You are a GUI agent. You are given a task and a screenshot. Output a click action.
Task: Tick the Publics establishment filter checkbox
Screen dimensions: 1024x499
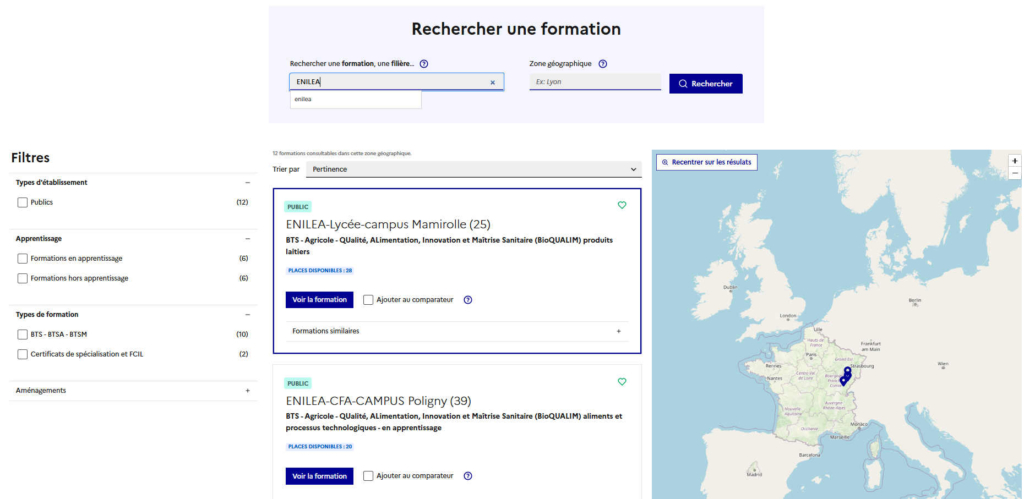(x=22, y=202)
